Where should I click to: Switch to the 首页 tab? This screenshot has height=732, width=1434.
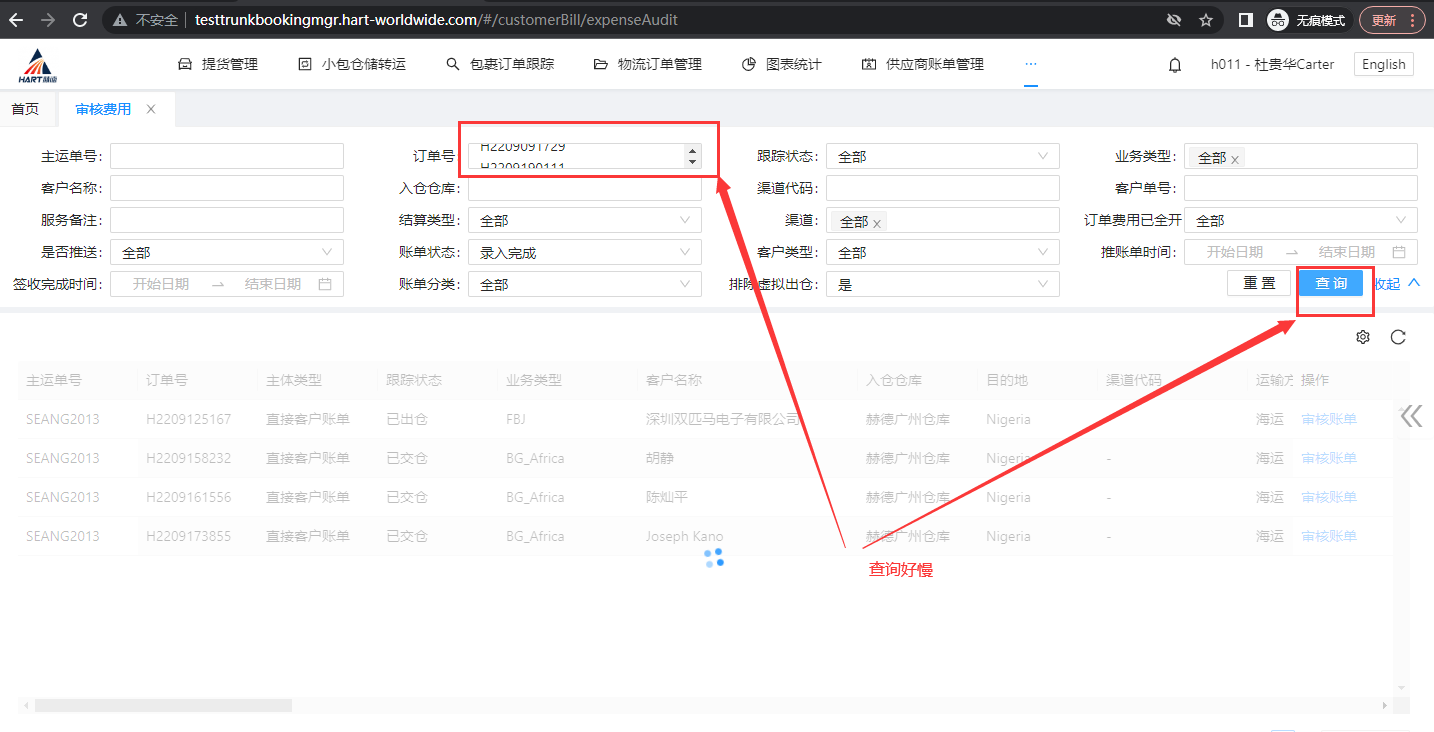tap(25, 109)
